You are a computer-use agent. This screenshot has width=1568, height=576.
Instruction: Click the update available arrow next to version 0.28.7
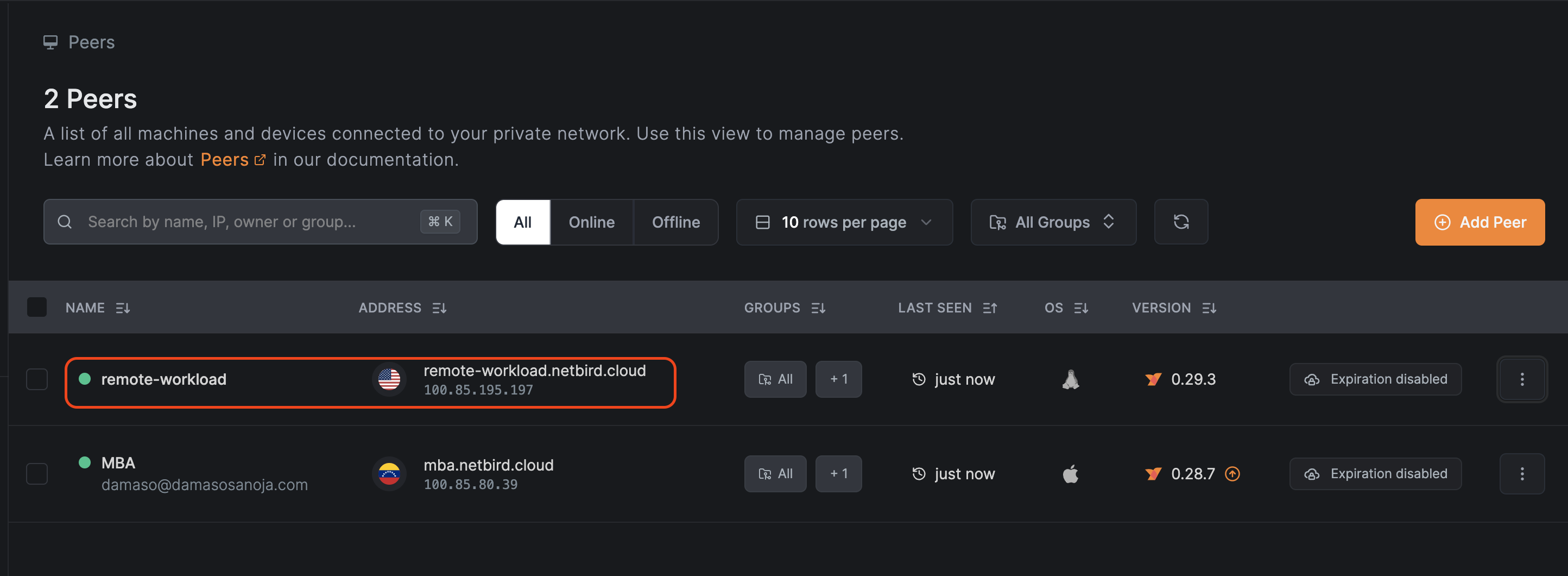[1233, 474]
